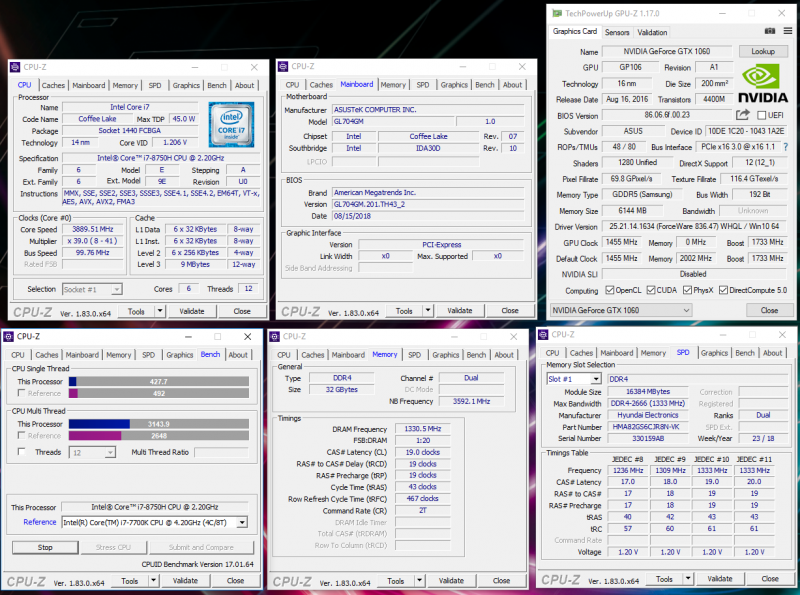Click the multi thread This Processor bar showing 3143.9
This screenshot has width=800, height=595.
coord(159,424)
